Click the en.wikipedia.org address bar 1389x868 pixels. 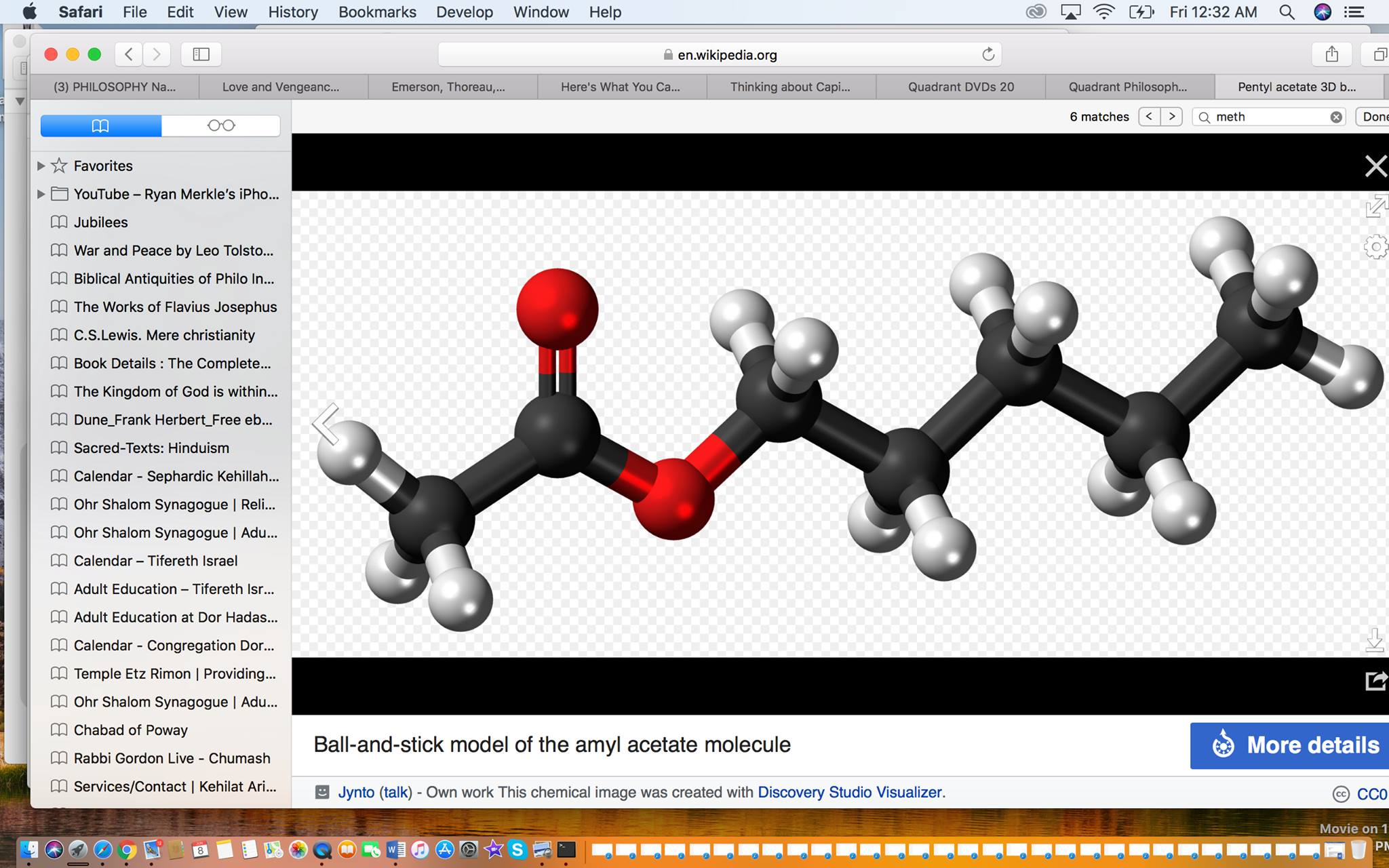coord(720,54)
